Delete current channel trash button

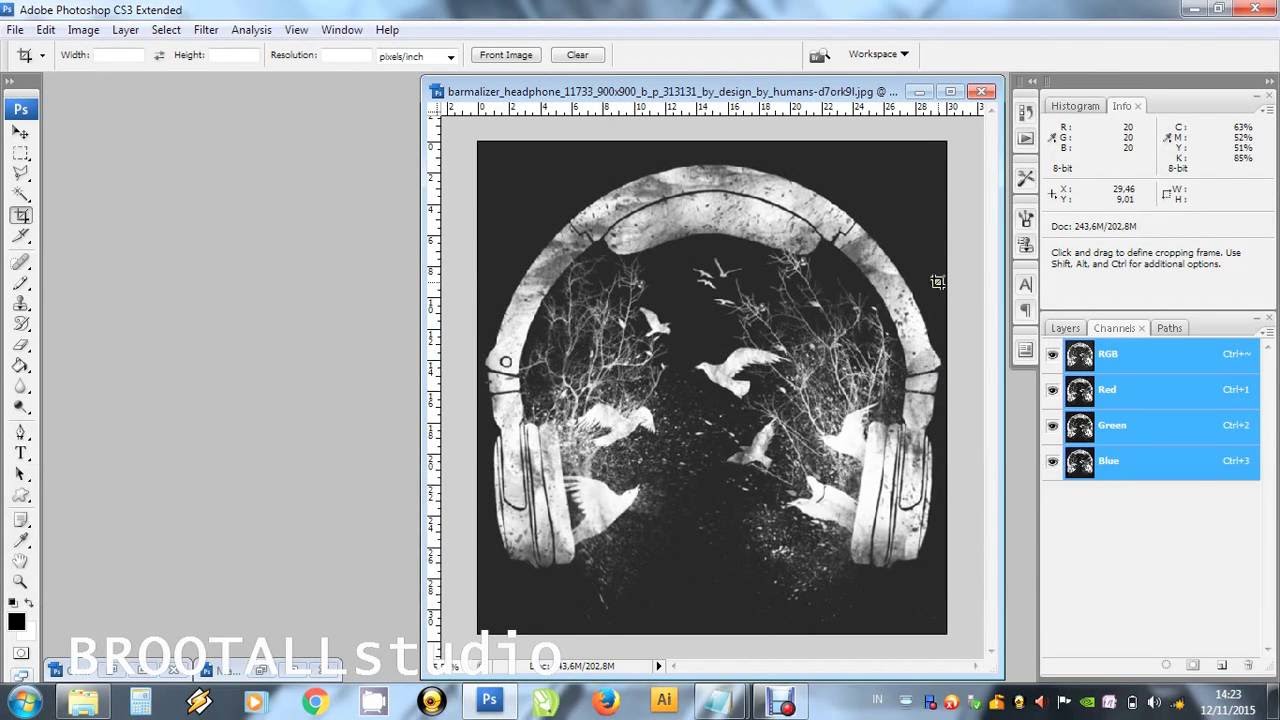click(1248, 665)
